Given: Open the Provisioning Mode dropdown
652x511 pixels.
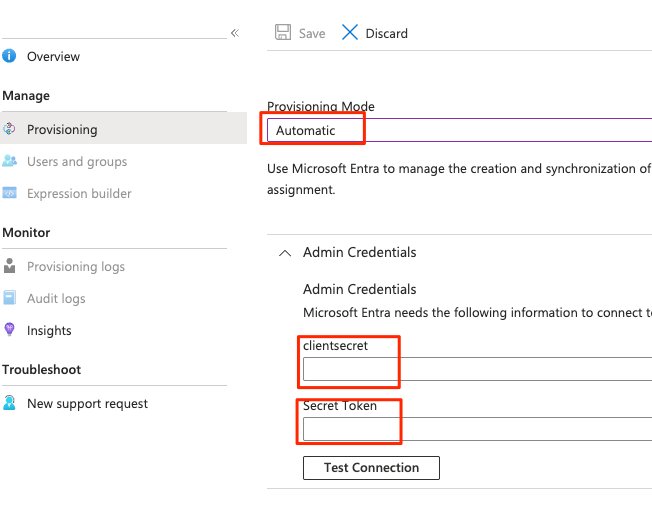Looking at the screenshot, I should (x=459, y=130).
